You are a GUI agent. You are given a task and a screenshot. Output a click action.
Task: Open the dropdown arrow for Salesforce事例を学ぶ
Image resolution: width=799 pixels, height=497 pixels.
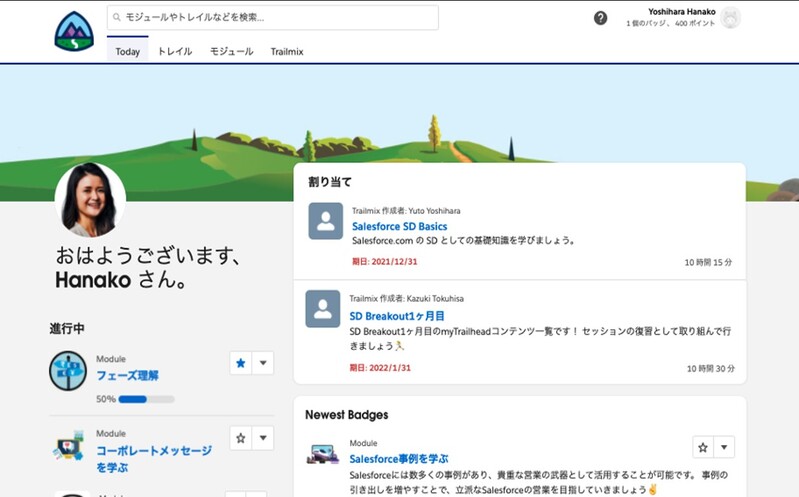point(725,447)
